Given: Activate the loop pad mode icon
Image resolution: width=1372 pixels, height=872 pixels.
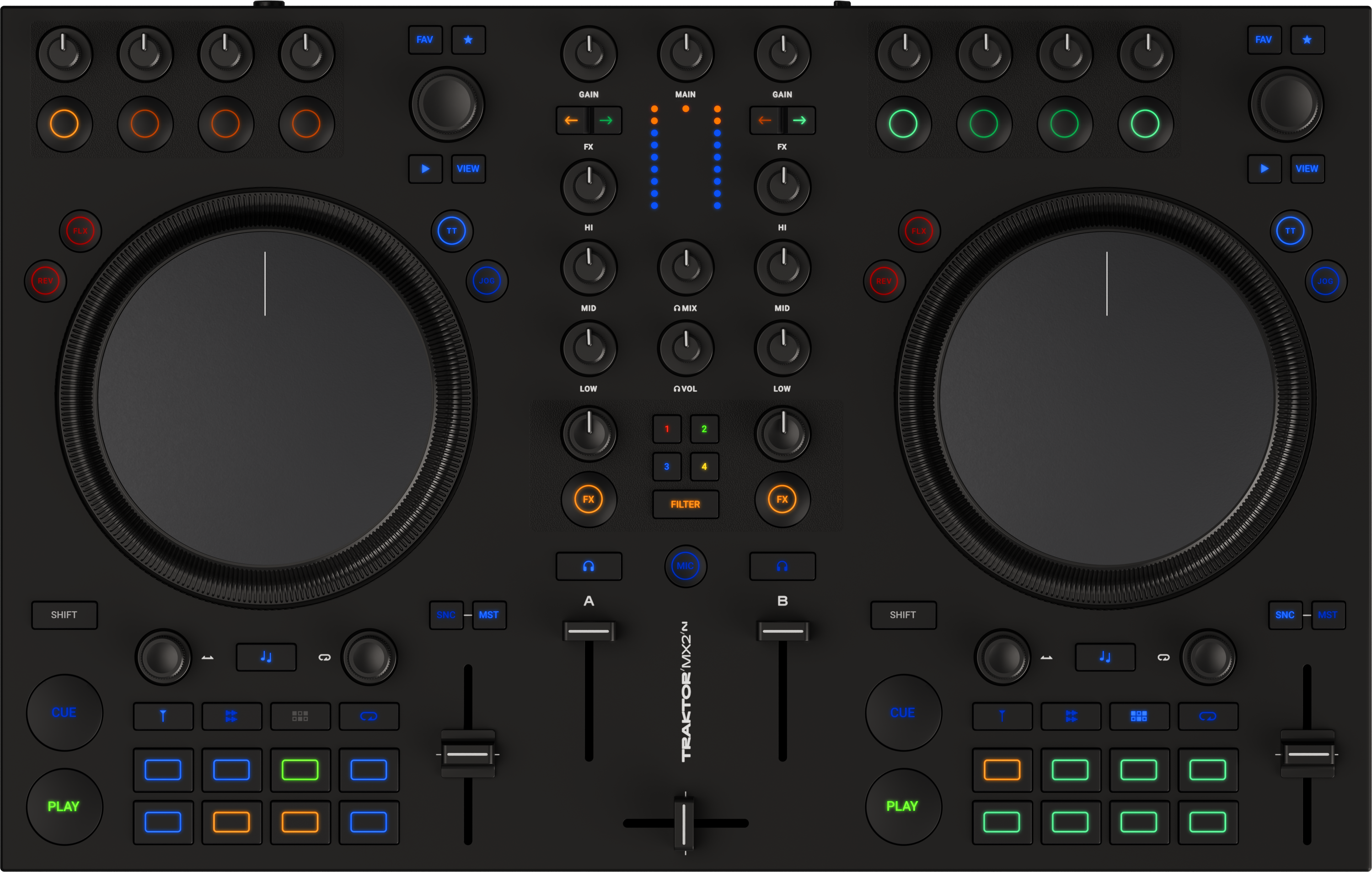Looking at the screenshot, I should (x=369, y=717).
